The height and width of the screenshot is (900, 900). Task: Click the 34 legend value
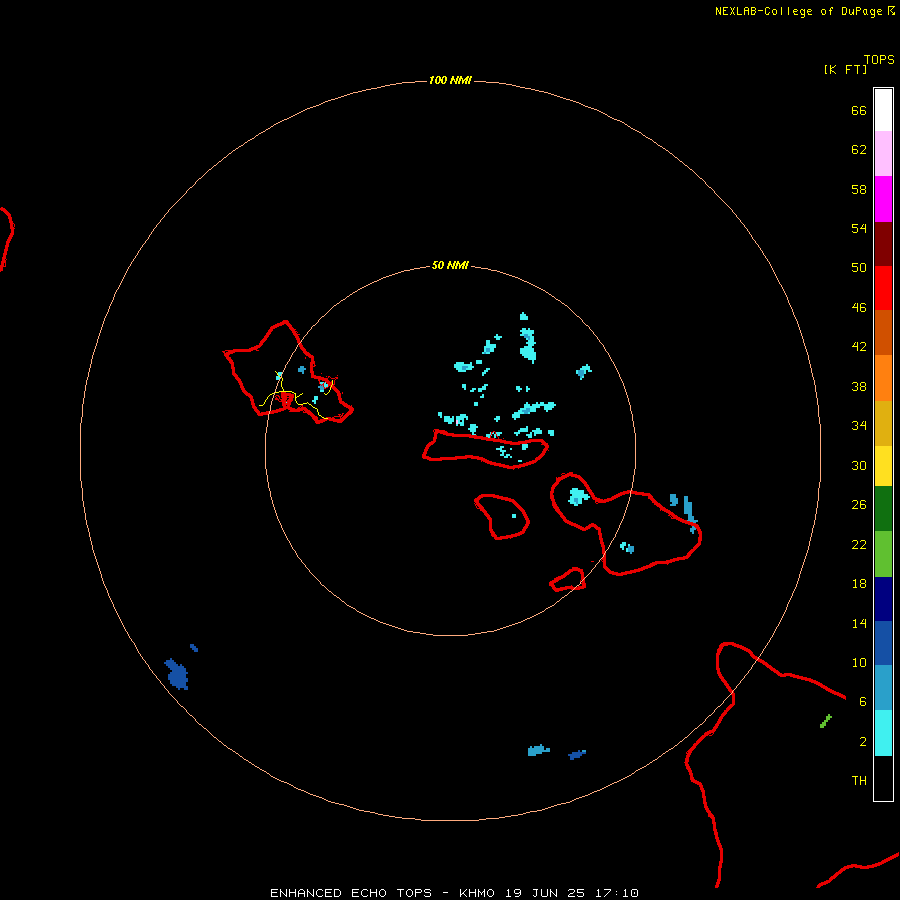pos(859,426)
